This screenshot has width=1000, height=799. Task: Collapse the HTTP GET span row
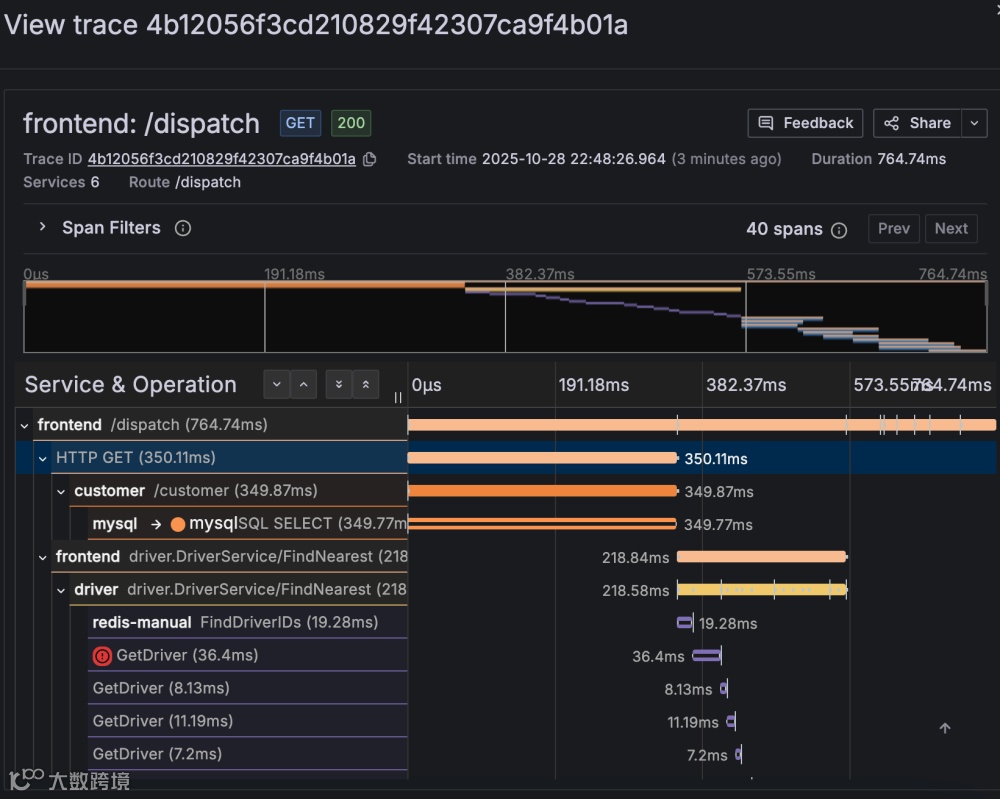[43, 458]
